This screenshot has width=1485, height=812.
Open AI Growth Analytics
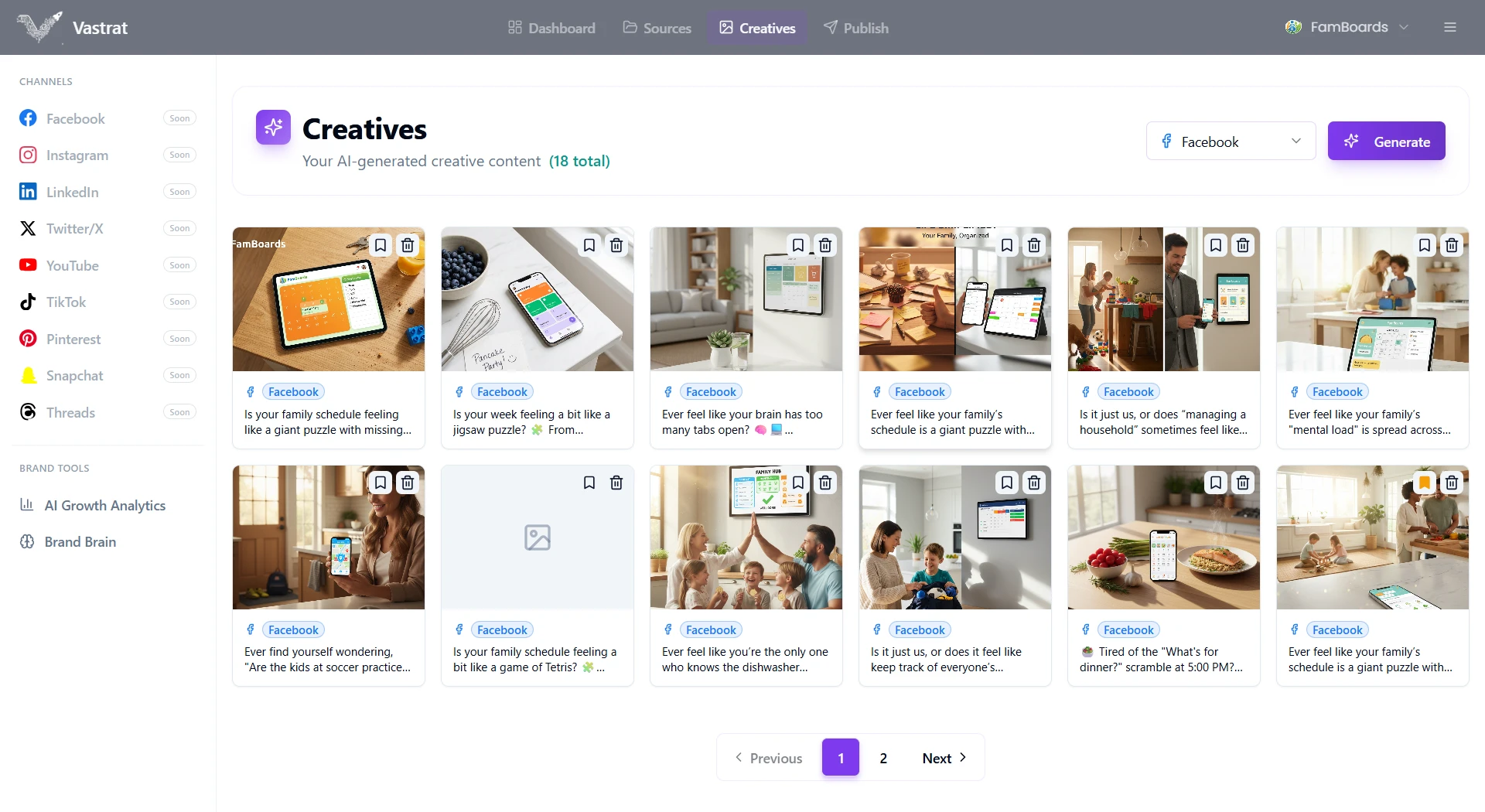pos(104,505)
